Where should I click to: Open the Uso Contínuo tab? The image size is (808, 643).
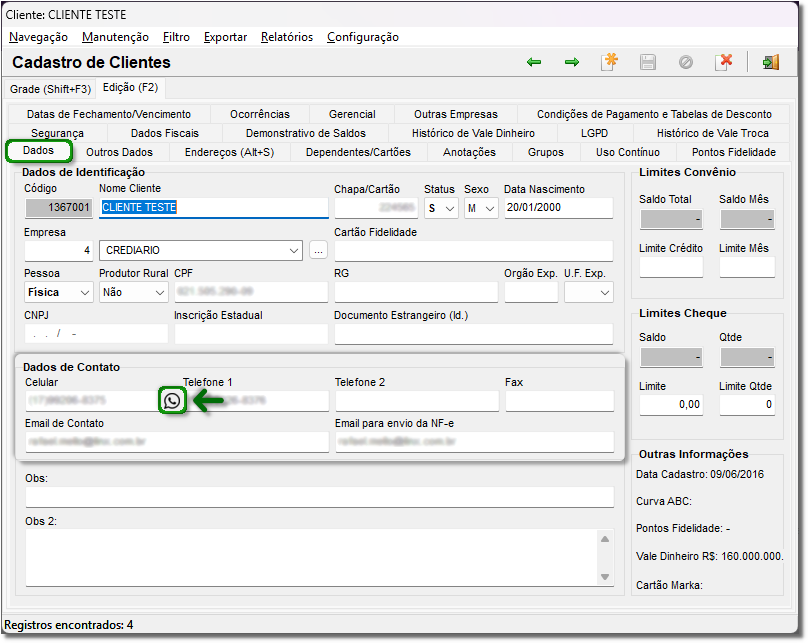point(628,152)
